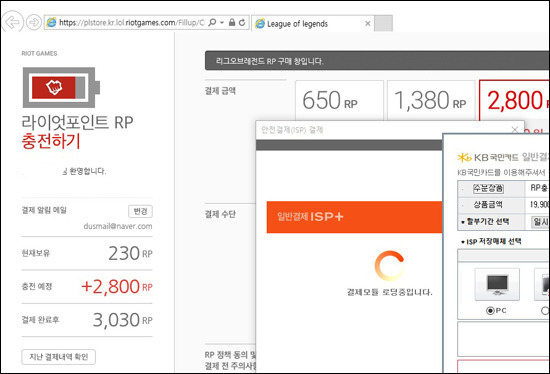This screenshot has height=374, width=550.
Task: Click the dusmail@naver.com email text
Action: 118,226
